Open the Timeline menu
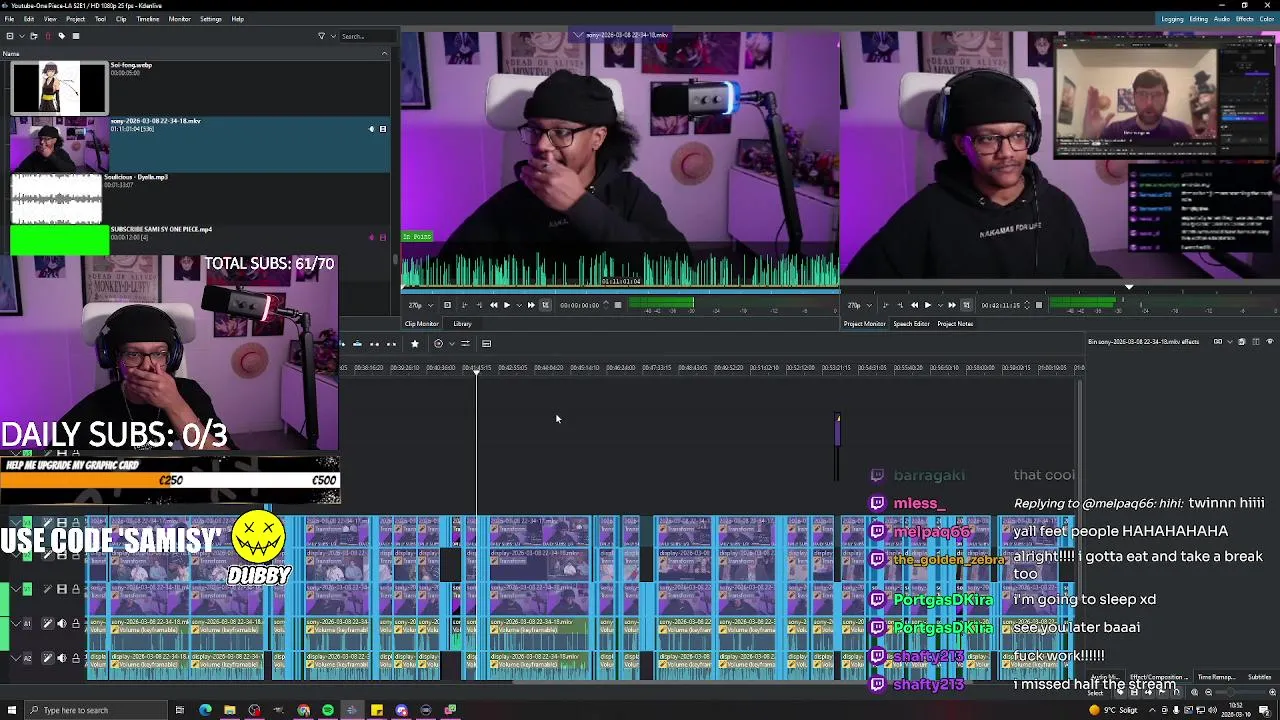This screenshot has height=720, width=1280. [147, 19]
